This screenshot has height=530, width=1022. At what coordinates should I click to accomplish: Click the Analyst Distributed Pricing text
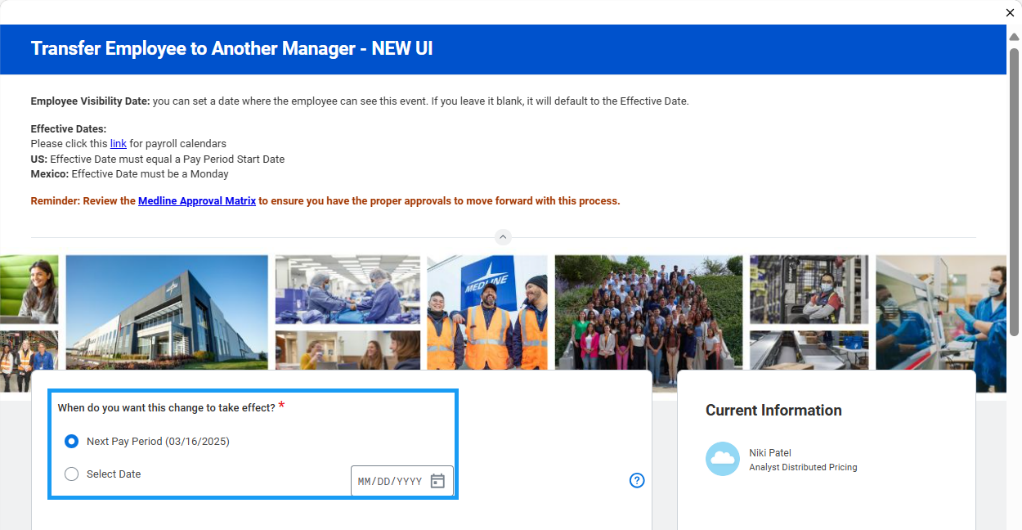(x=803, y=467)
